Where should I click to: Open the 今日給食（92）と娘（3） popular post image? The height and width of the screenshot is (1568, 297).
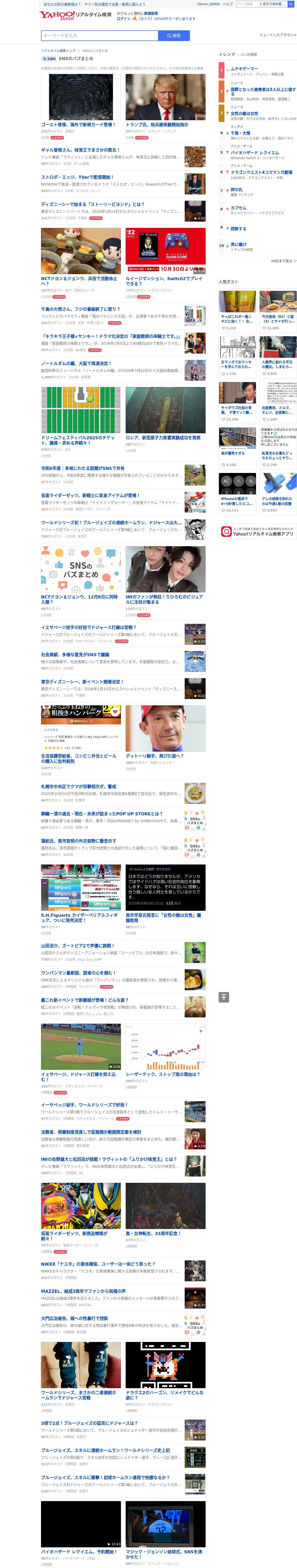tap(278, 302)
